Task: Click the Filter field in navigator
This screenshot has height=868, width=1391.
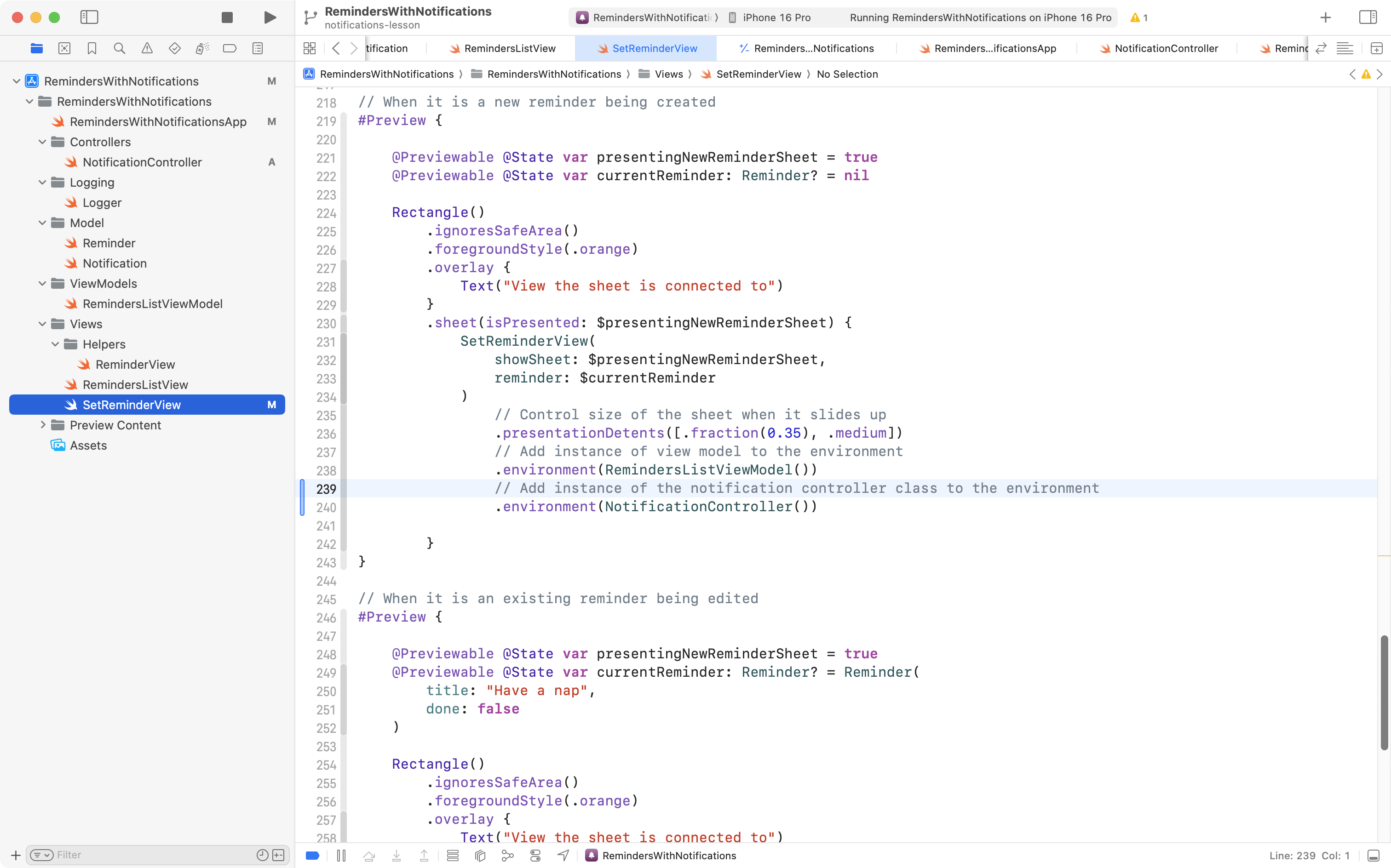Action: point(149,855)
